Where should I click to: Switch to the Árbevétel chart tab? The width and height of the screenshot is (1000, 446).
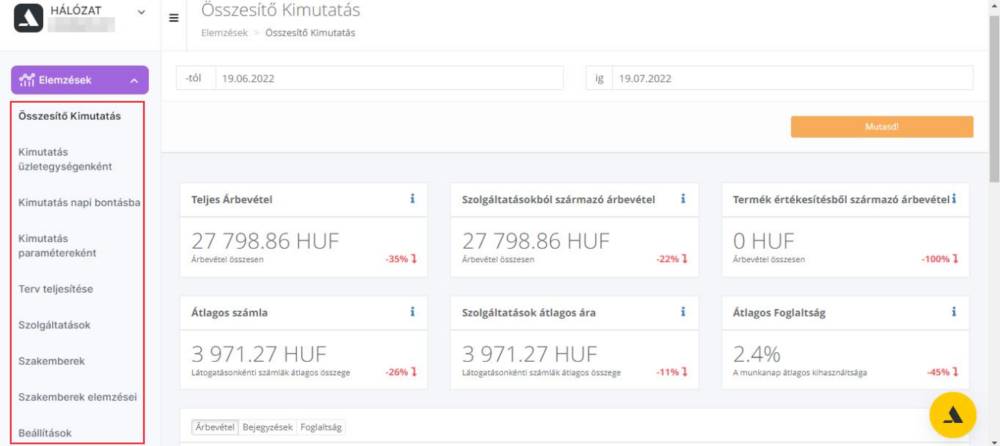pos(215,427)
